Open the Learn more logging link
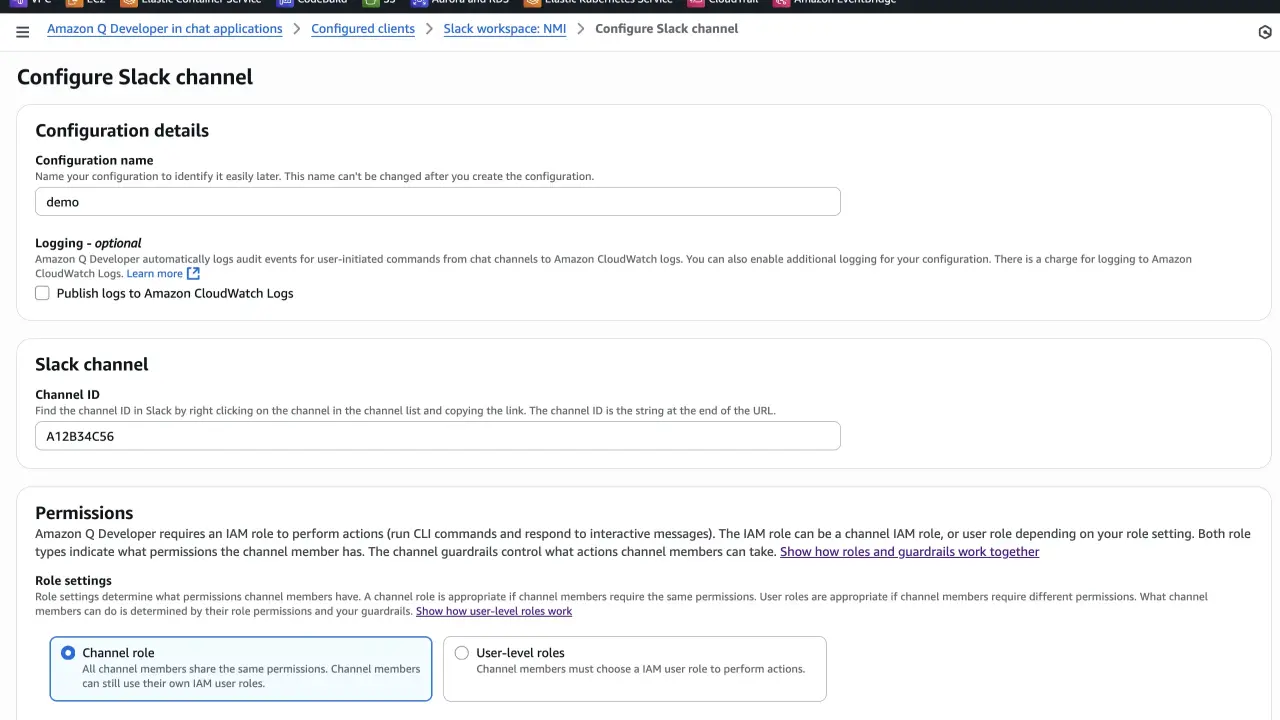 coord(163,274)
